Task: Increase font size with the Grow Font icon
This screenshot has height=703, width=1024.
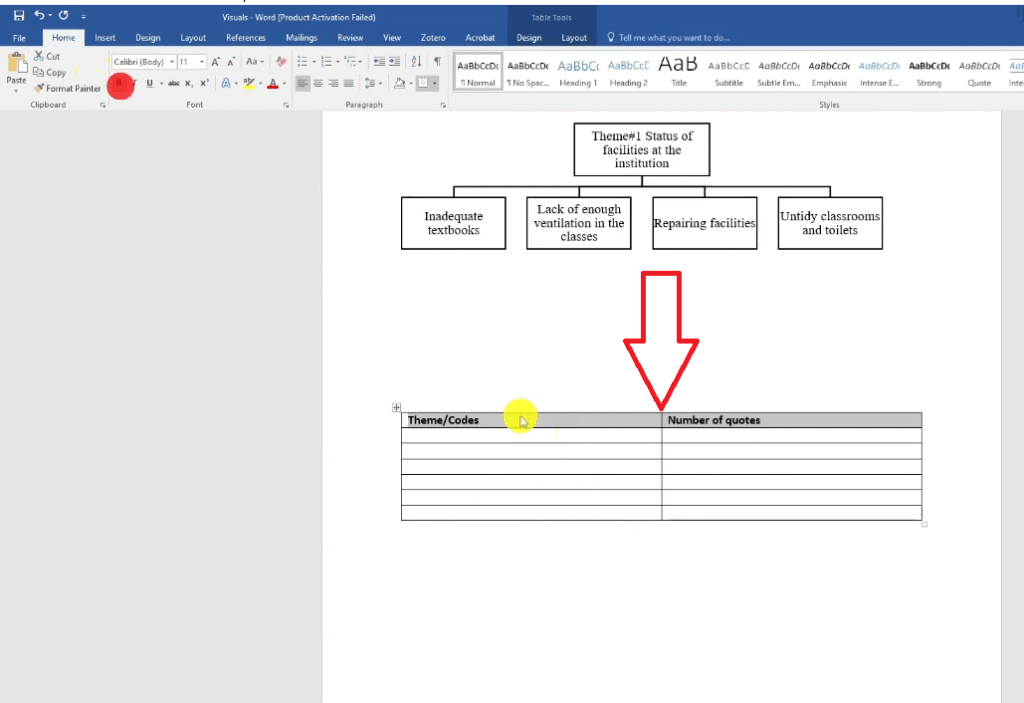Action: click(x=215, y=62)
